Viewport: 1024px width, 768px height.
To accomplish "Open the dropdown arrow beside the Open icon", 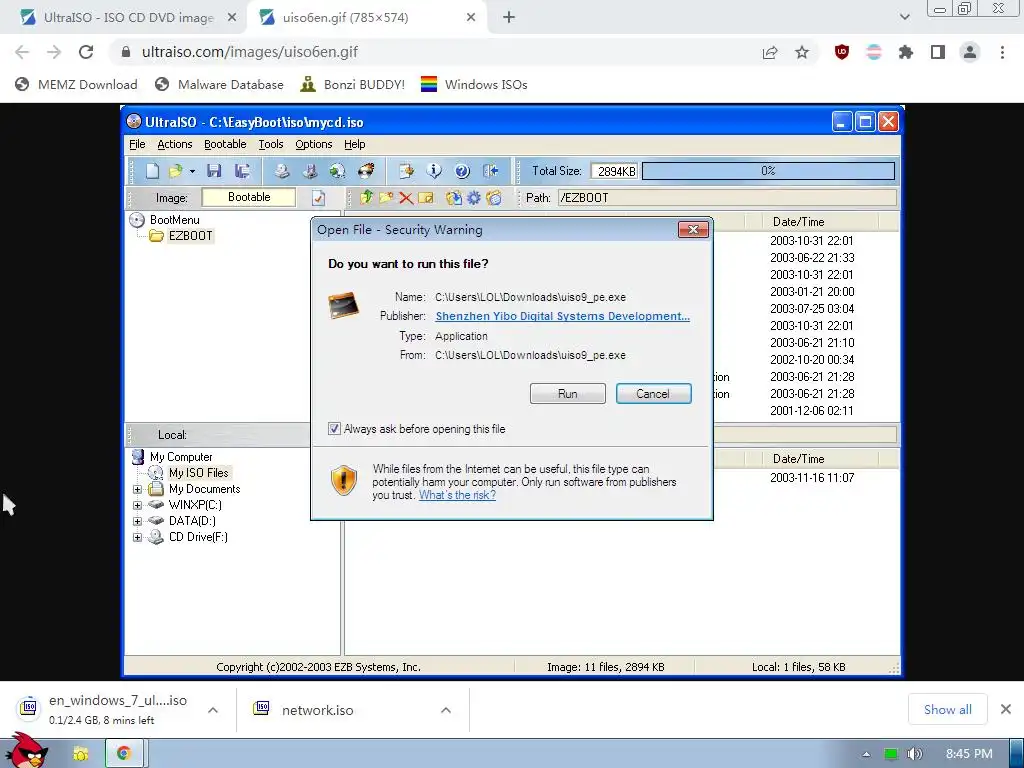I will tap(192, 171).
